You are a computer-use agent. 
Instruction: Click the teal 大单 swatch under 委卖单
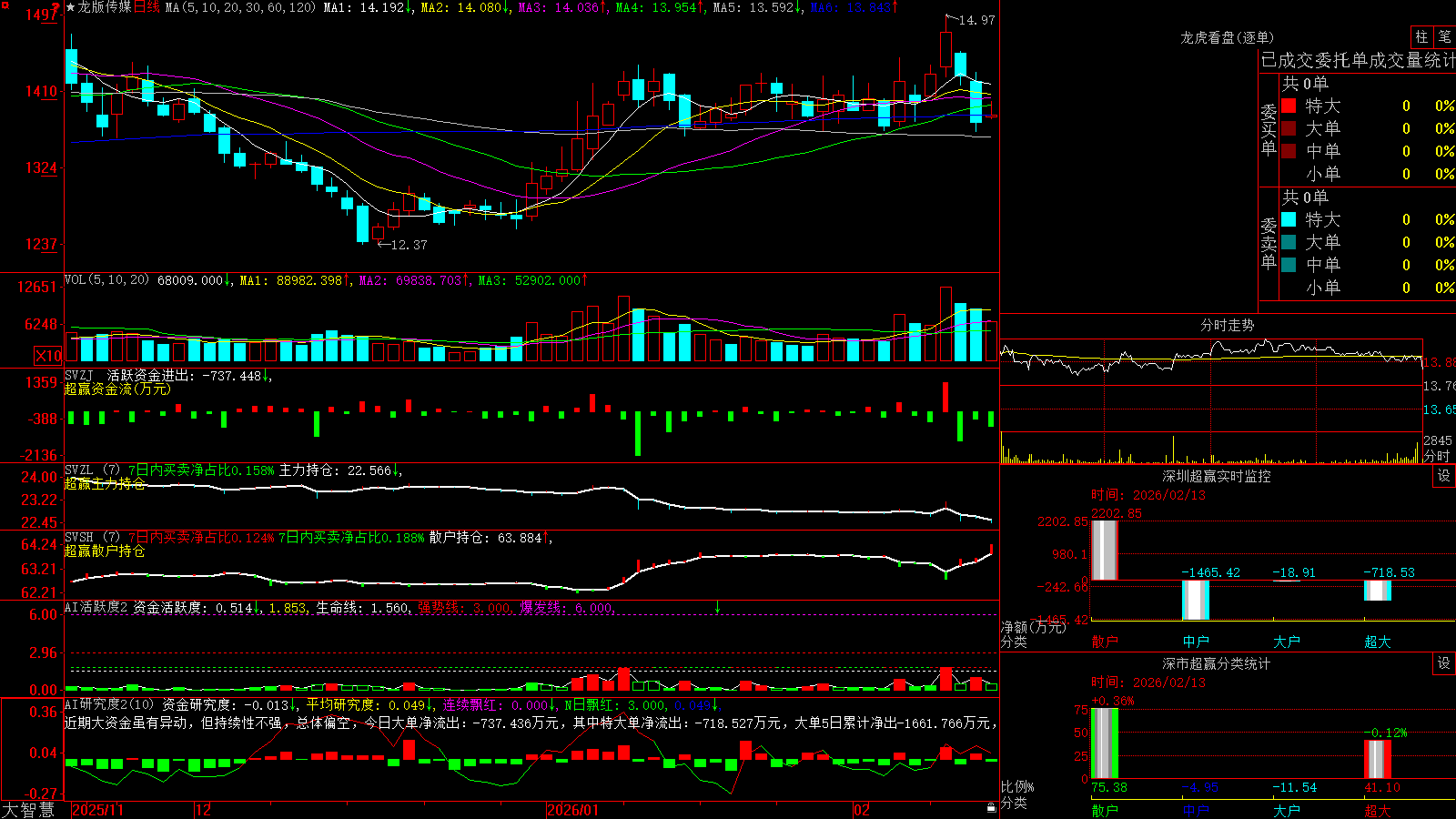click(x=1289, y=242)
